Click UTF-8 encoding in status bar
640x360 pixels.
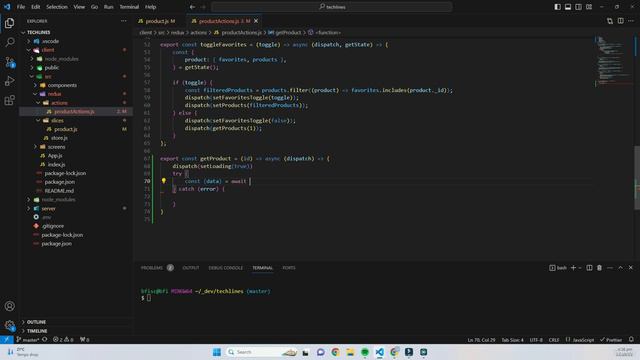click(x=536, y=340)
